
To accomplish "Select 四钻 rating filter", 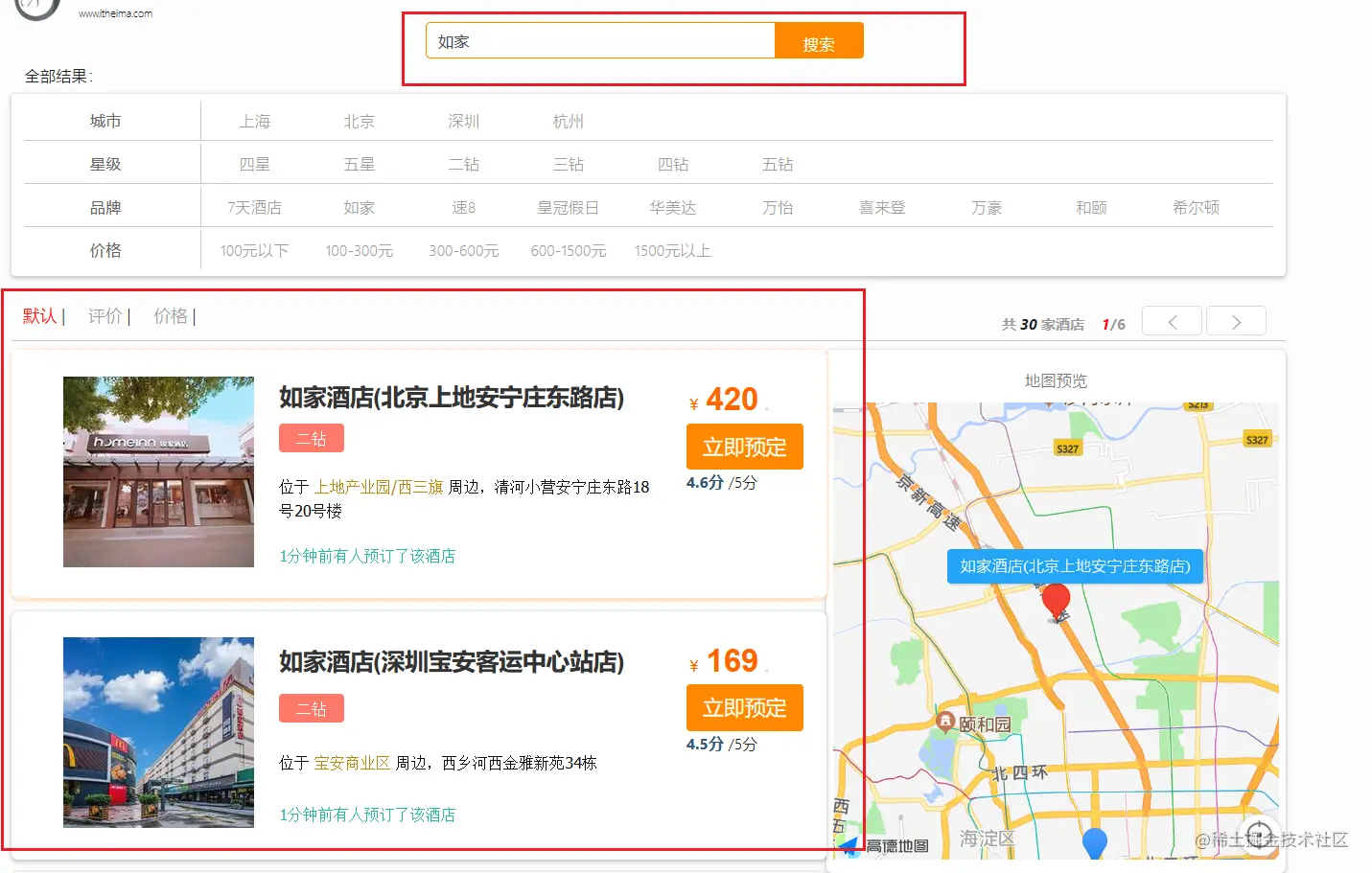I will 673,165.
